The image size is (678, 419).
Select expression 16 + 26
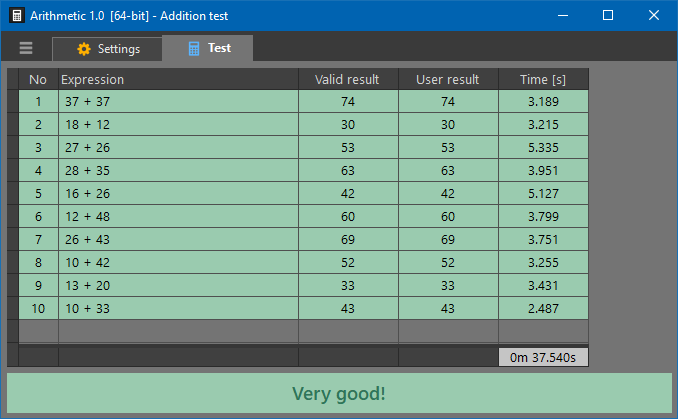178,193
